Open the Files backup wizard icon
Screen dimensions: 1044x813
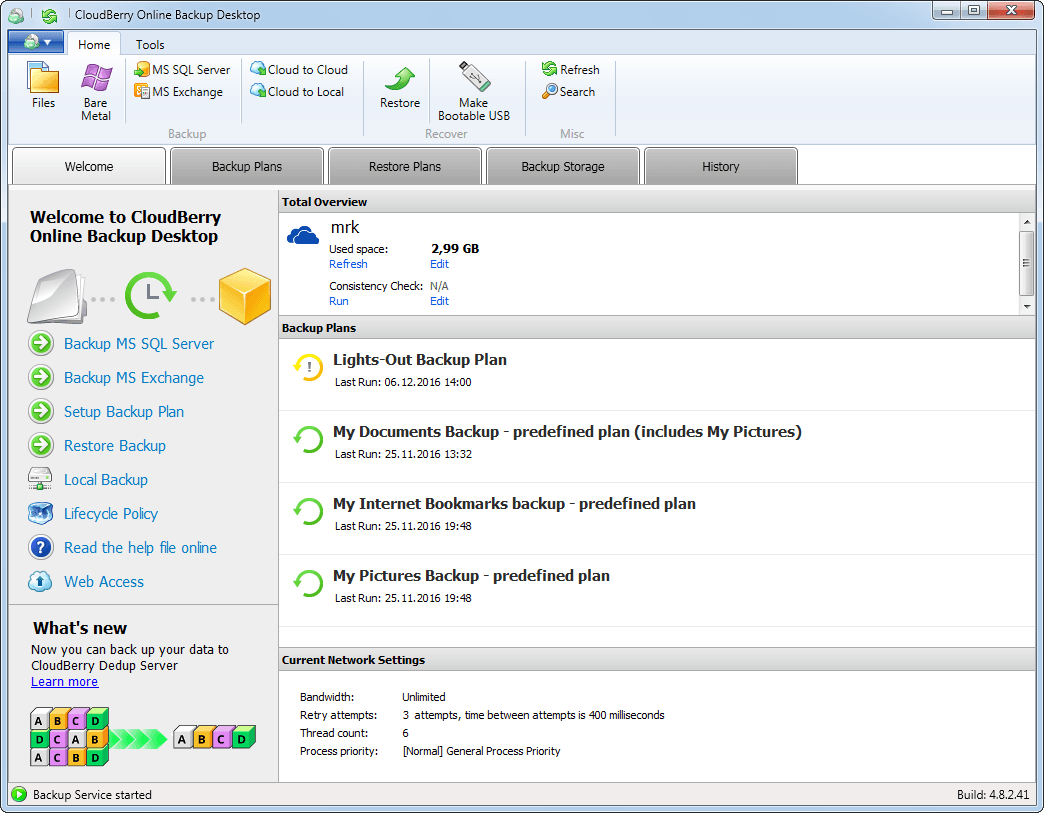pos(43,85)
